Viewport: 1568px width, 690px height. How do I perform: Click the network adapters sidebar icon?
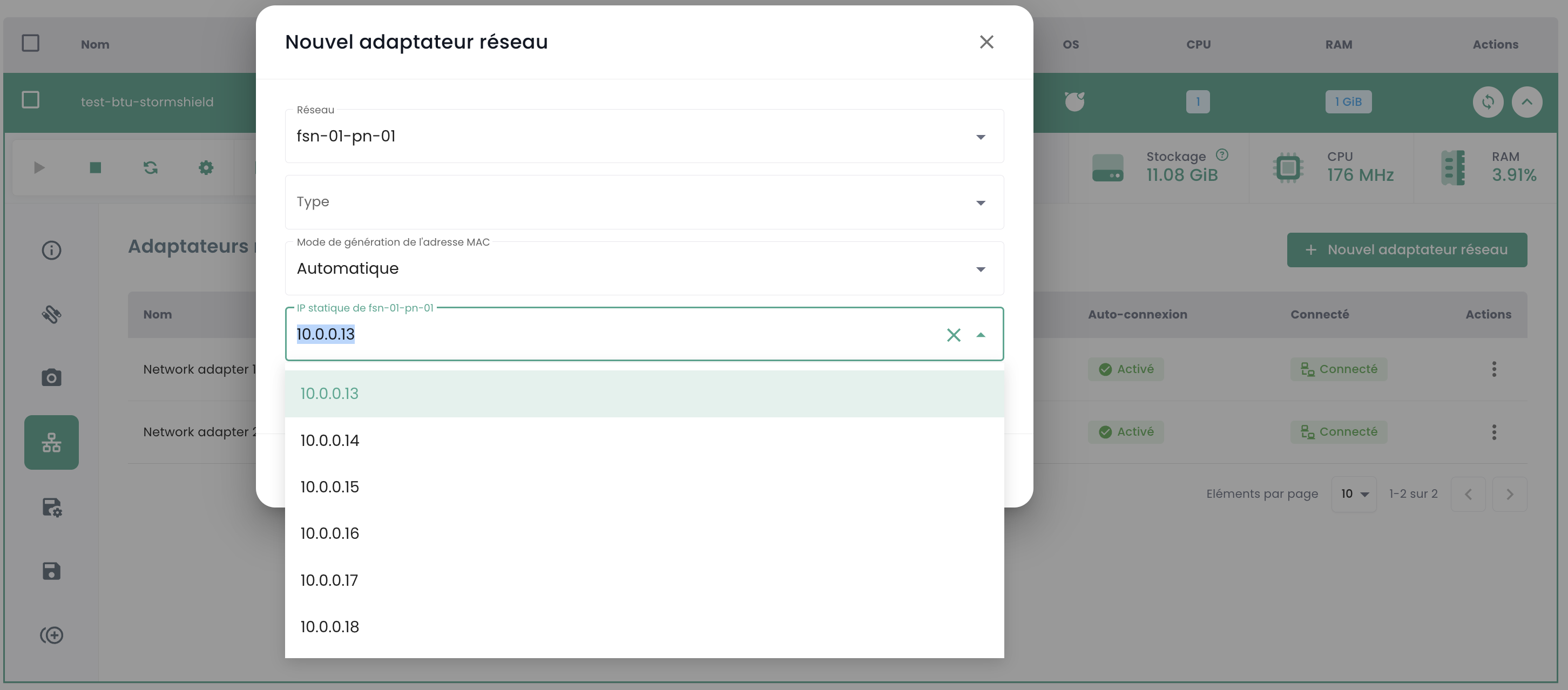click(51, 442)
